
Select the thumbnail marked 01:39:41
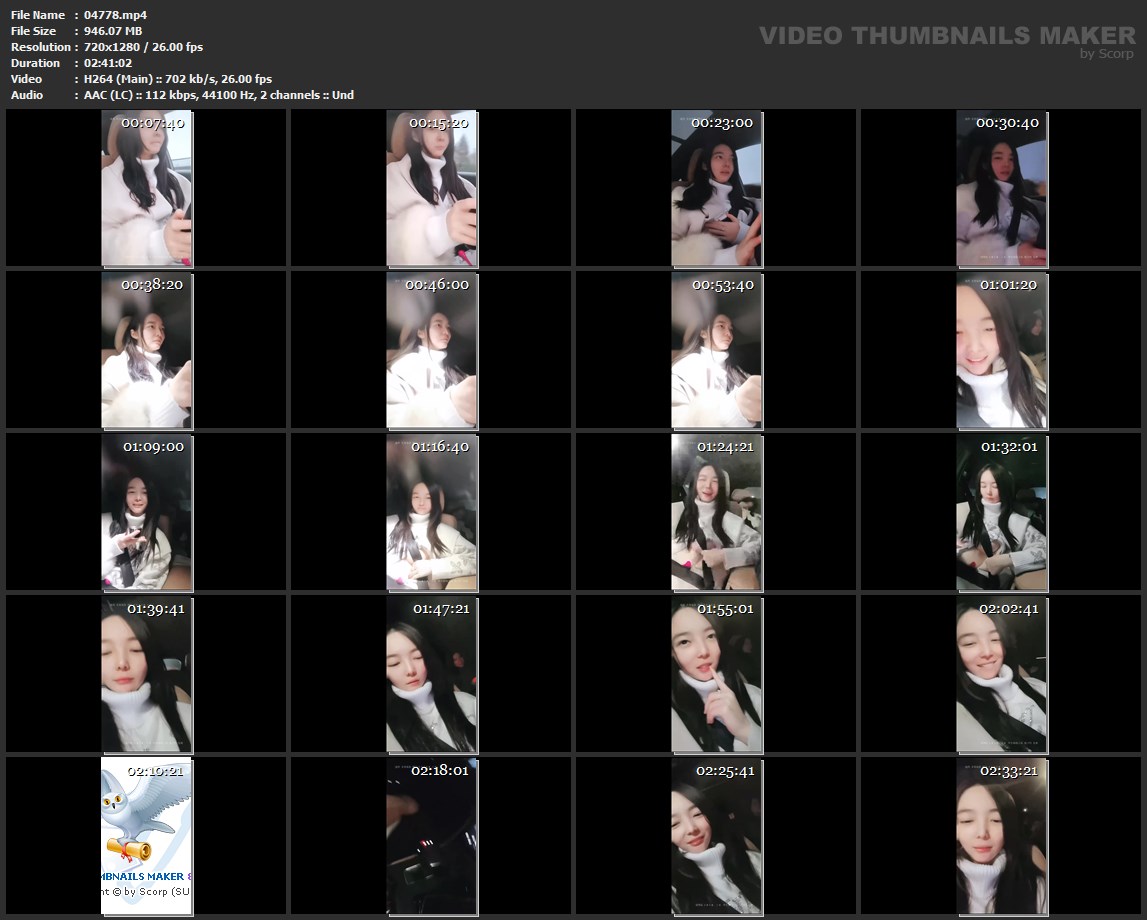(147, 674)
